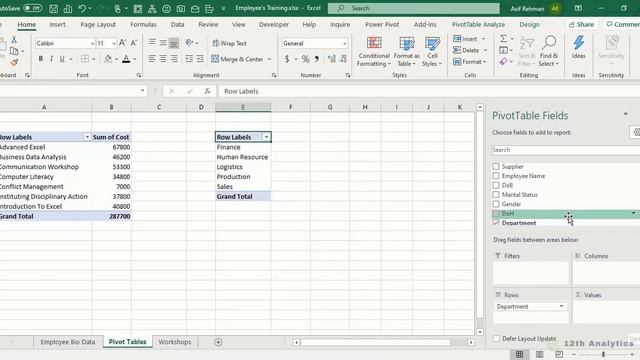Apply percent style format
This screenshot has width=640, height=360.
tap(305, 59)
